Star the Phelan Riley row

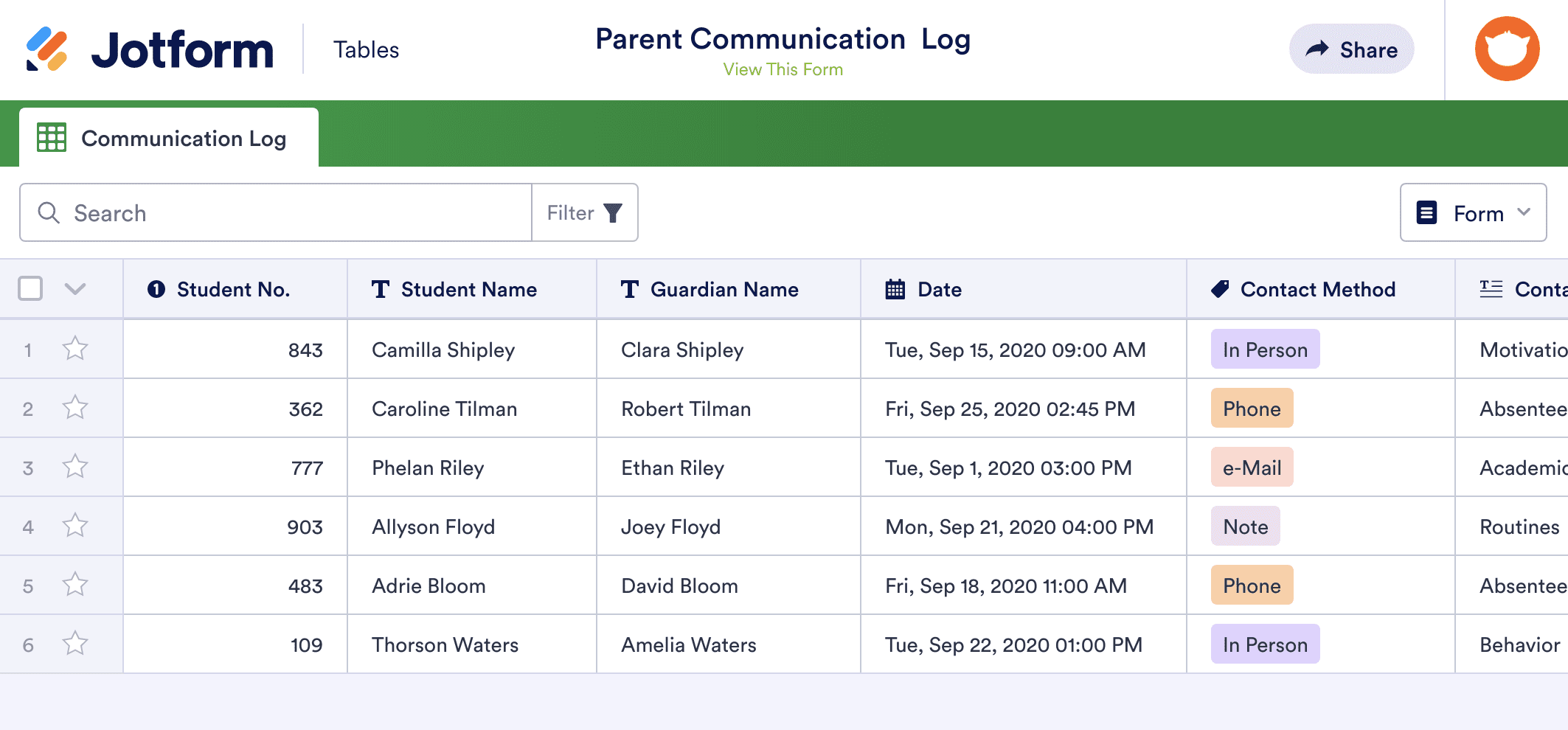(75, 467)
